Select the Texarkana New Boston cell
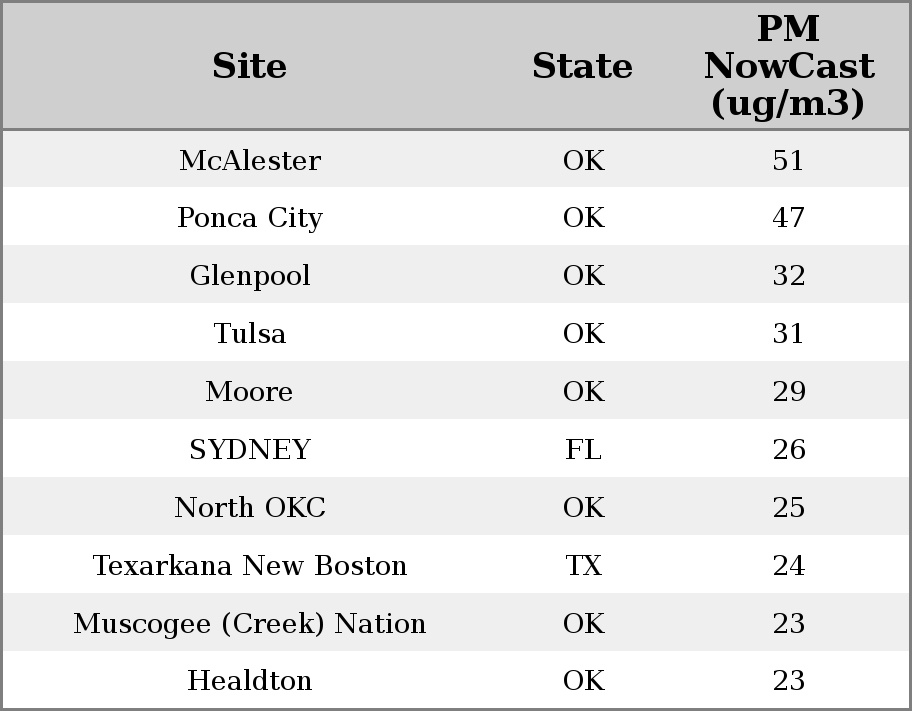Image resolution: width=912 pixels, height=711 pixels. pyautogui.click(x=250, y=565)
